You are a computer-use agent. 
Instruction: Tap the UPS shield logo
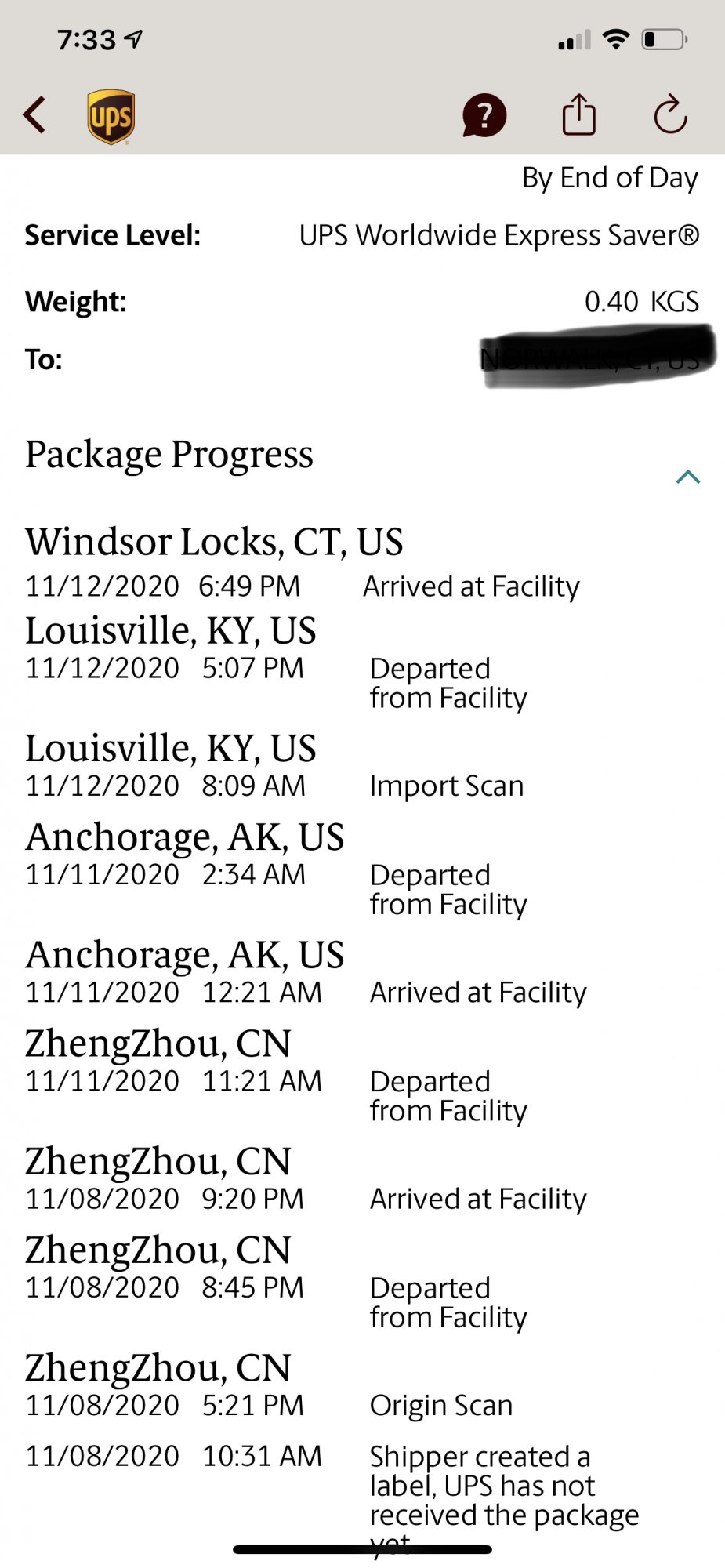coord(111,116)
